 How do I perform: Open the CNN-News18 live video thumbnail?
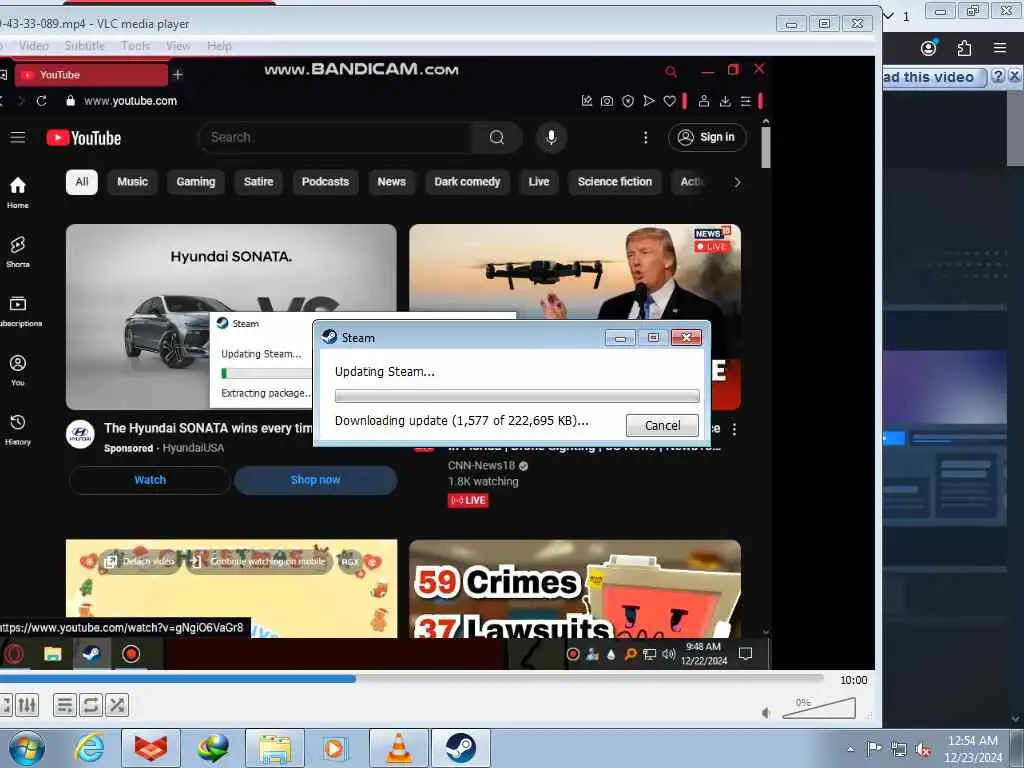[575, 271]
